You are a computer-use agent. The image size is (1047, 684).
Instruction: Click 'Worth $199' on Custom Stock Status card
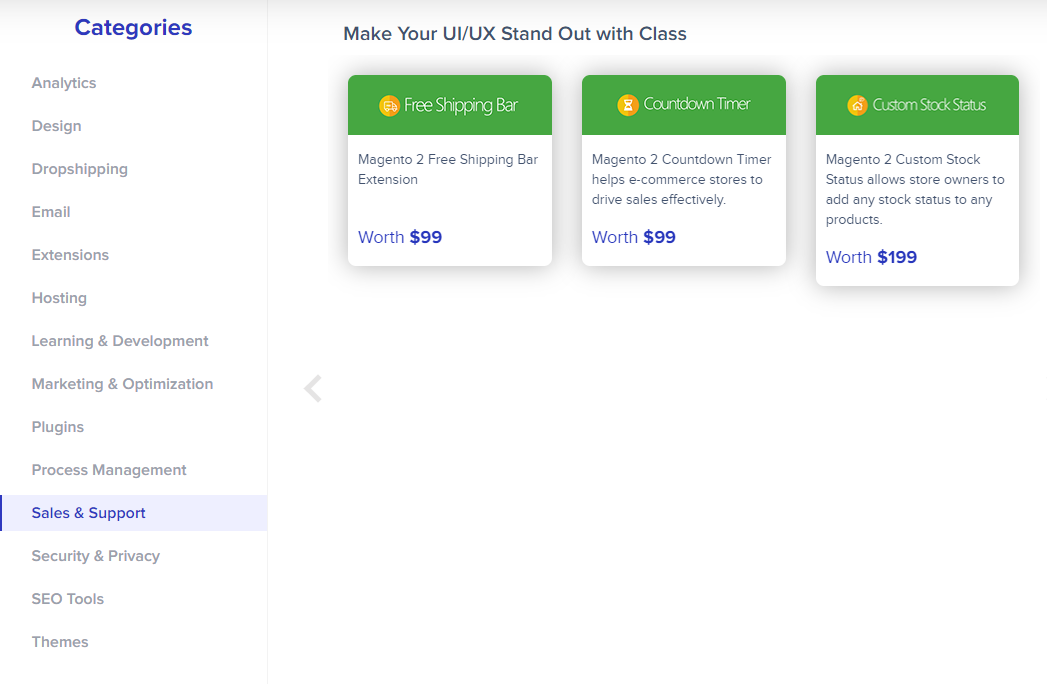871,257
